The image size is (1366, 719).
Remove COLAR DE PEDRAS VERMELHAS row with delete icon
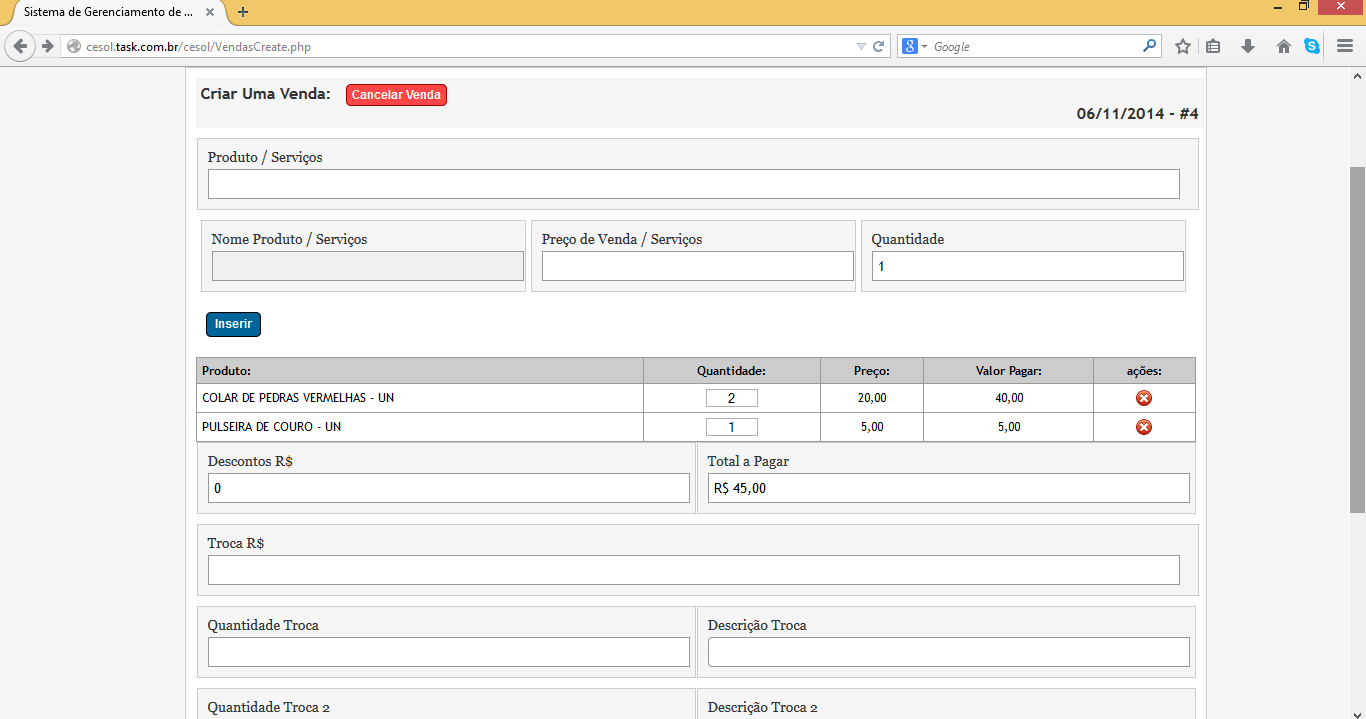point(1144,398)
